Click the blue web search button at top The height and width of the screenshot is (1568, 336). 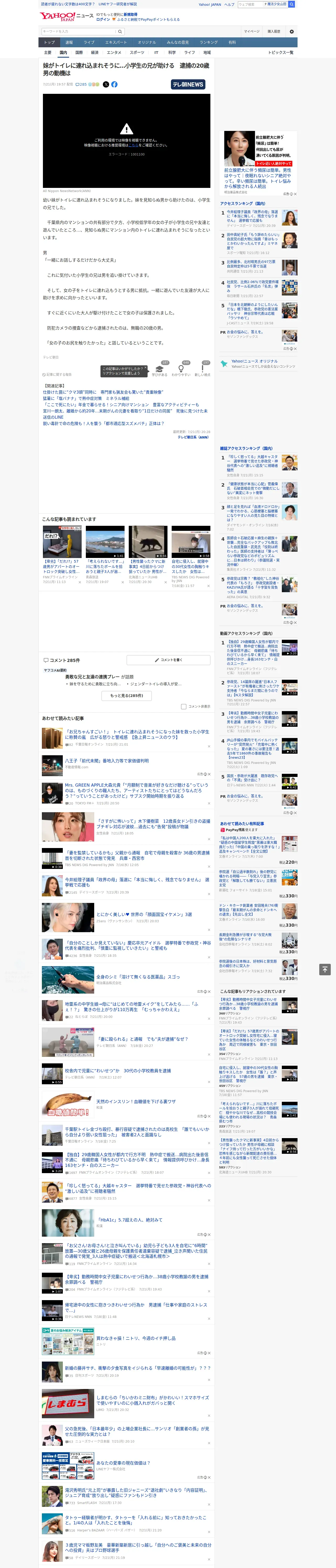point(292,4)
